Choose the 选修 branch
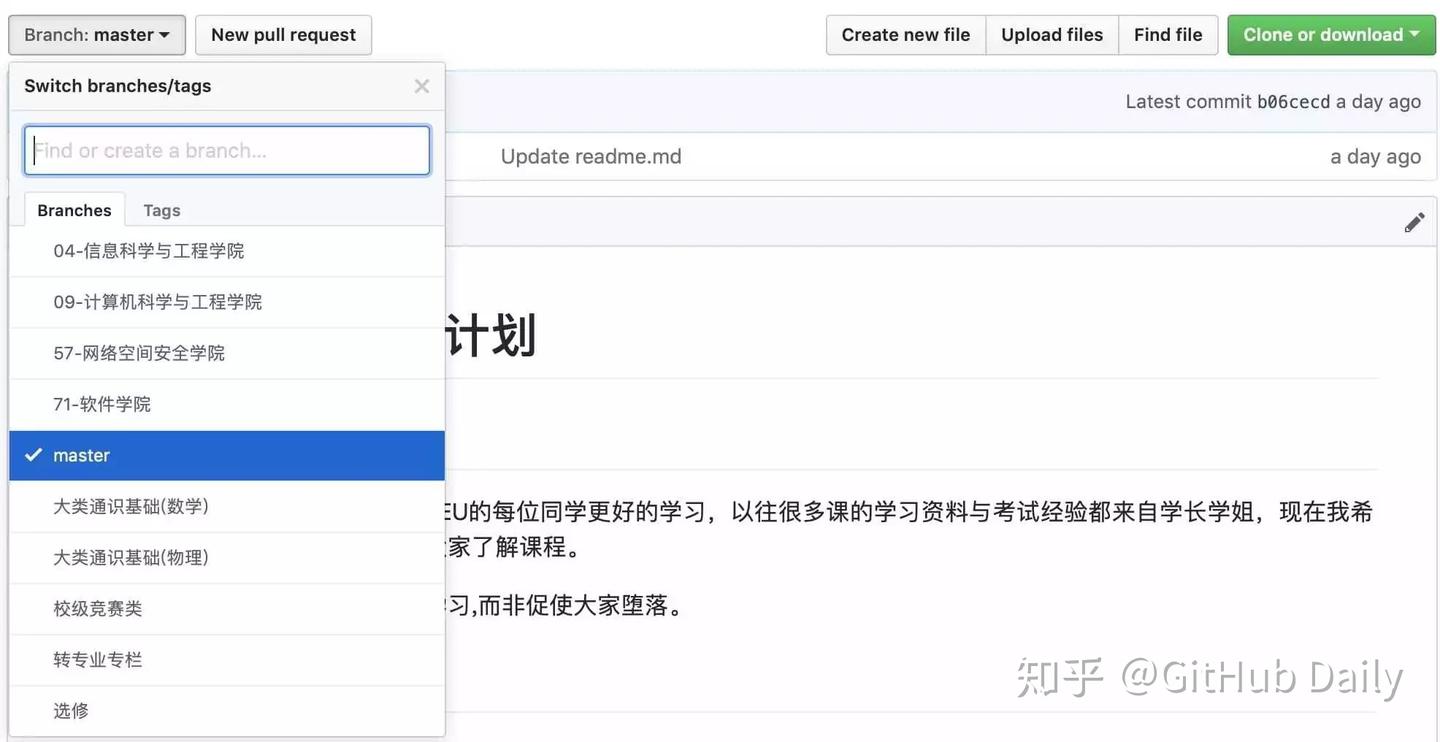Viewport: 1440px width, 742px height. (227, 710)
